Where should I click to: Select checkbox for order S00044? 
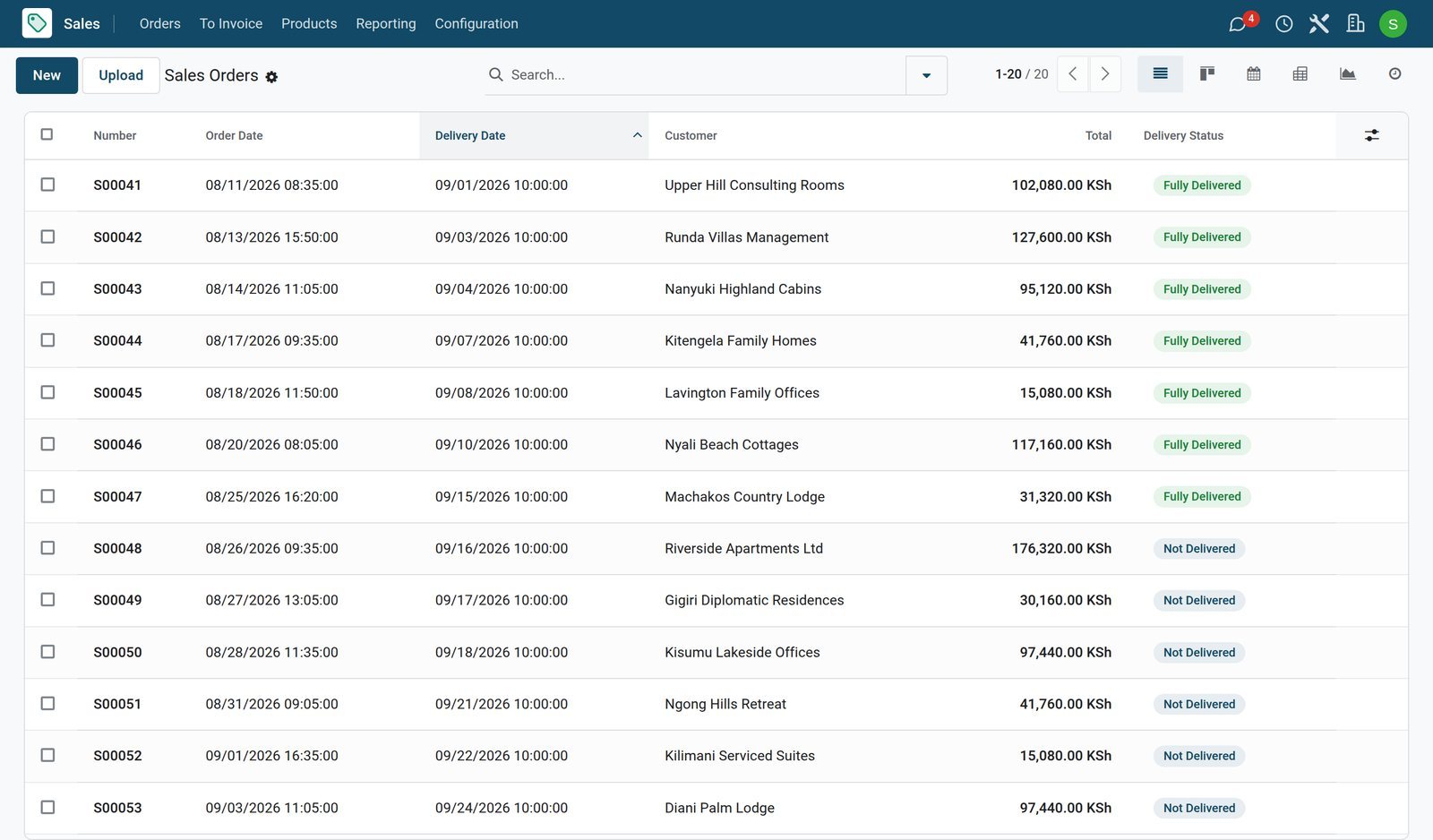coord(47,340)
